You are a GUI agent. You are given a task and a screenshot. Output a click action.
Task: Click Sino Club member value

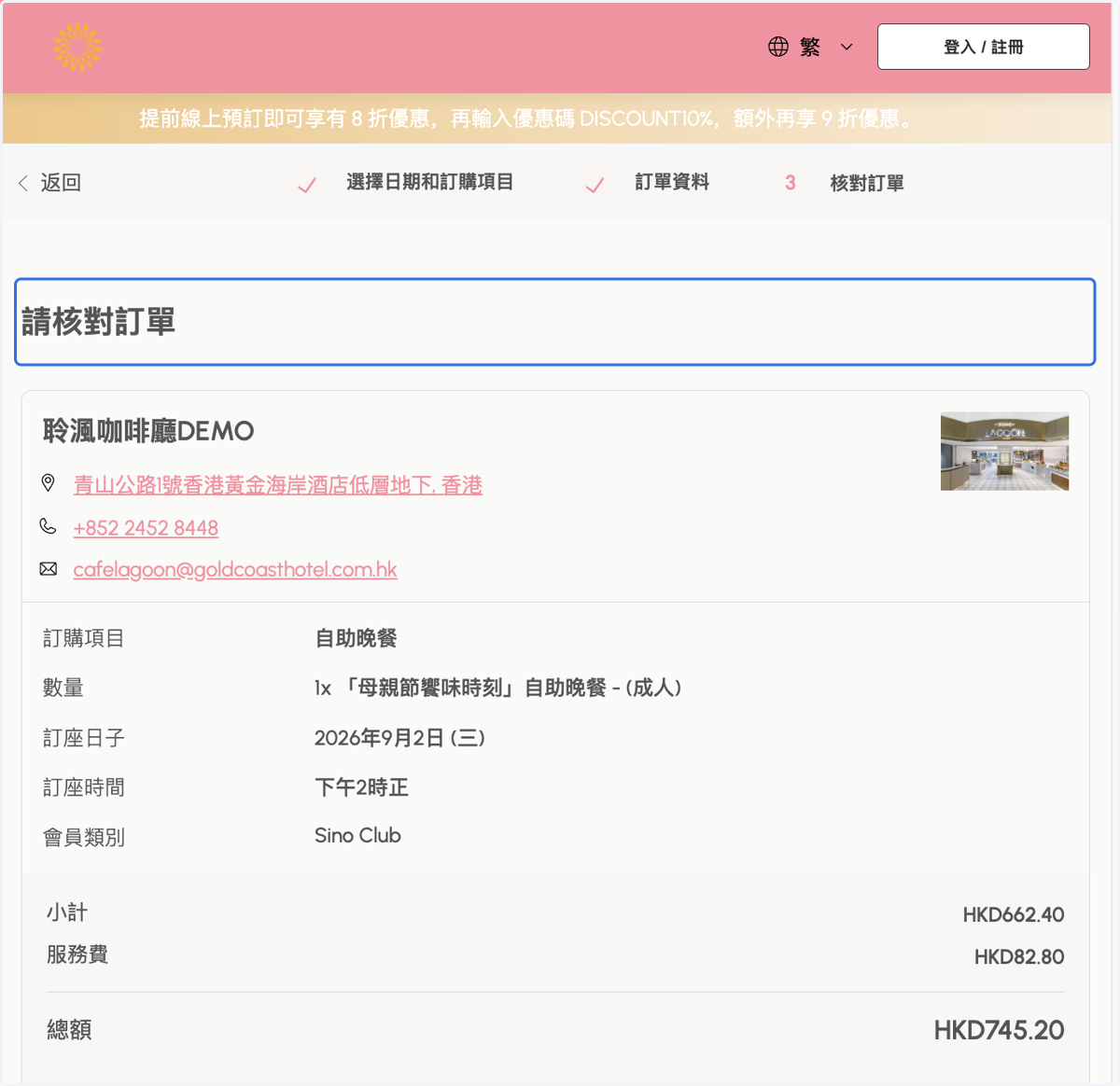pos(357,835)
